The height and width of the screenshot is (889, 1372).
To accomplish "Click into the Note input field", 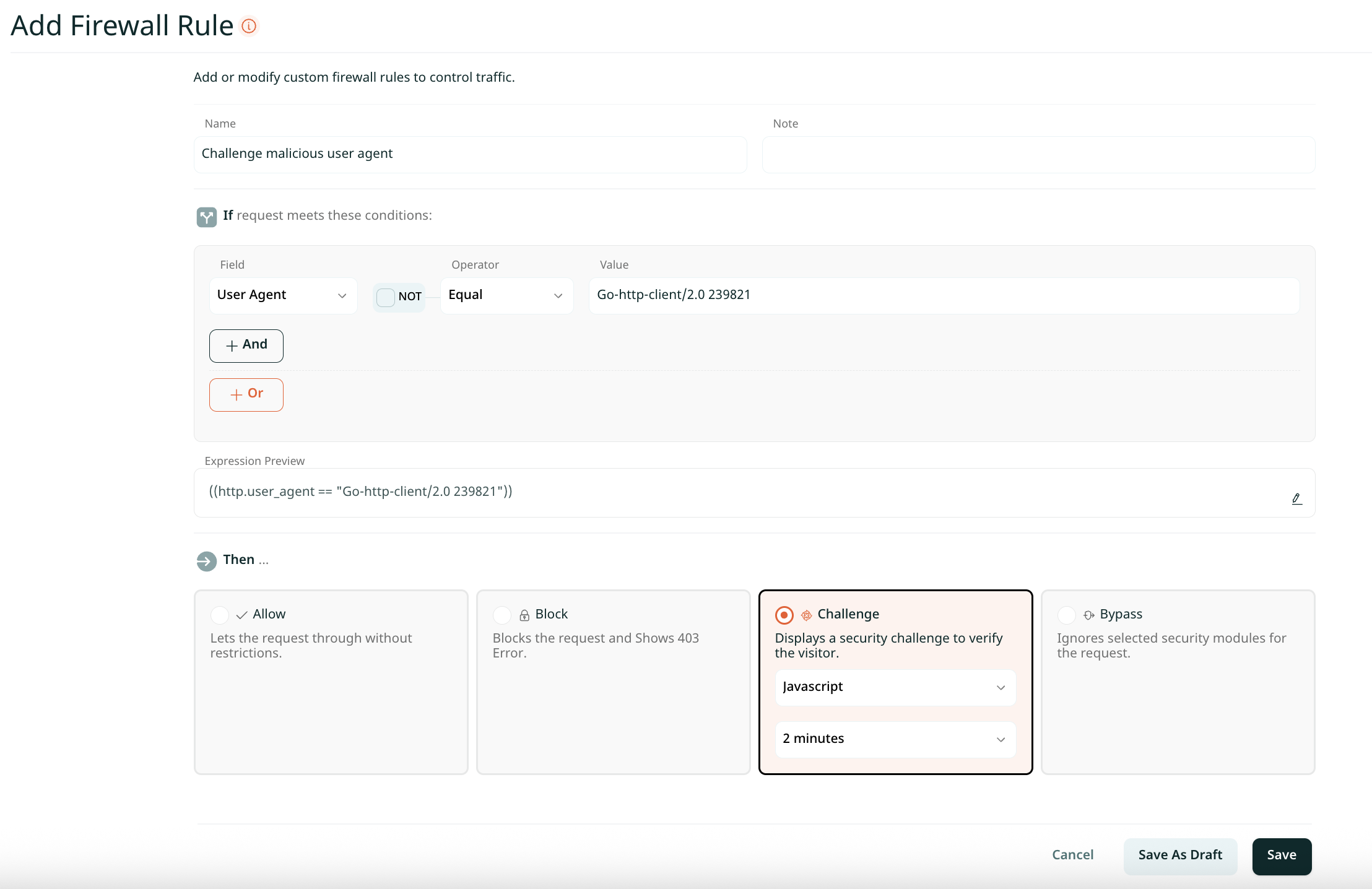I will (x=1038, y=154).
